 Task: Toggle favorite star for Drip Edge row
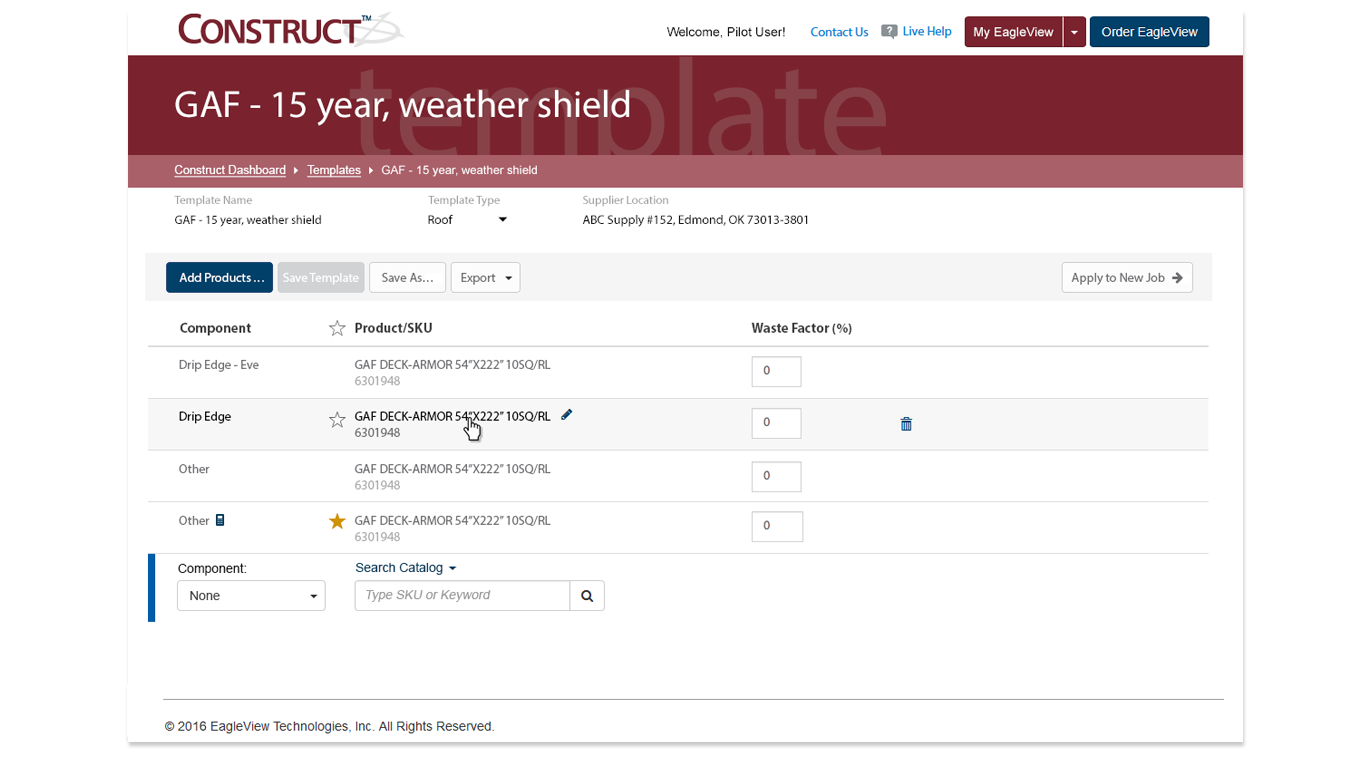point(337,420)
